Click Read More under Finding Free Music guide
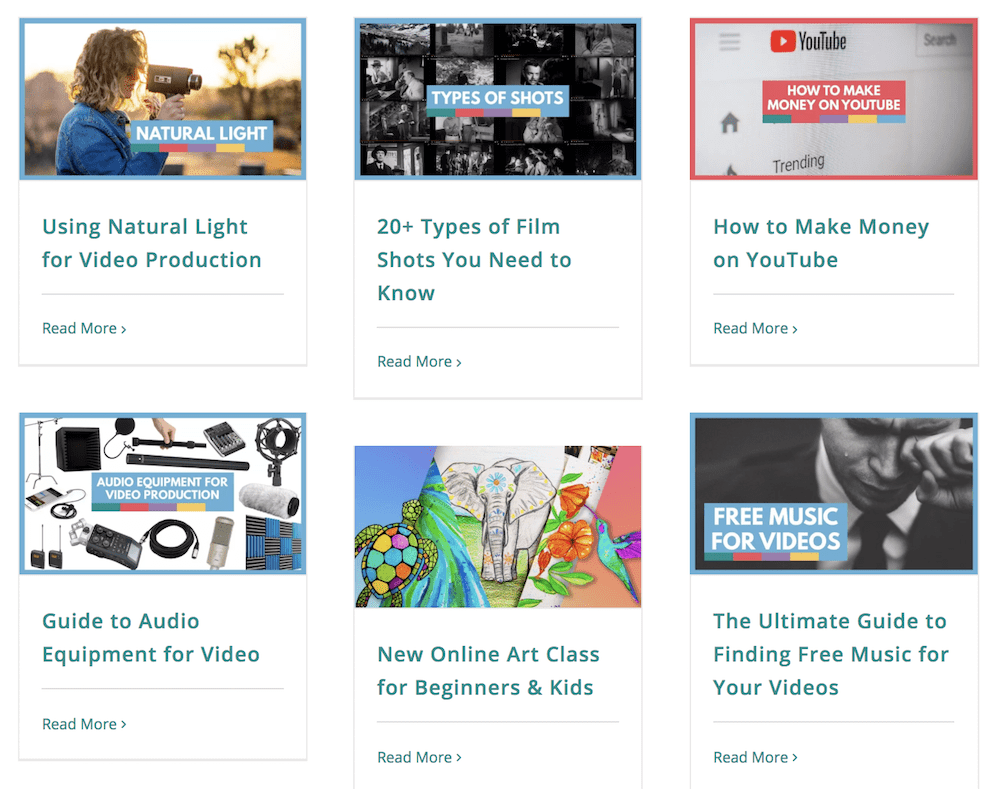Image resolution: width=1000 pixels, height=789 pixels. point(755,757)
